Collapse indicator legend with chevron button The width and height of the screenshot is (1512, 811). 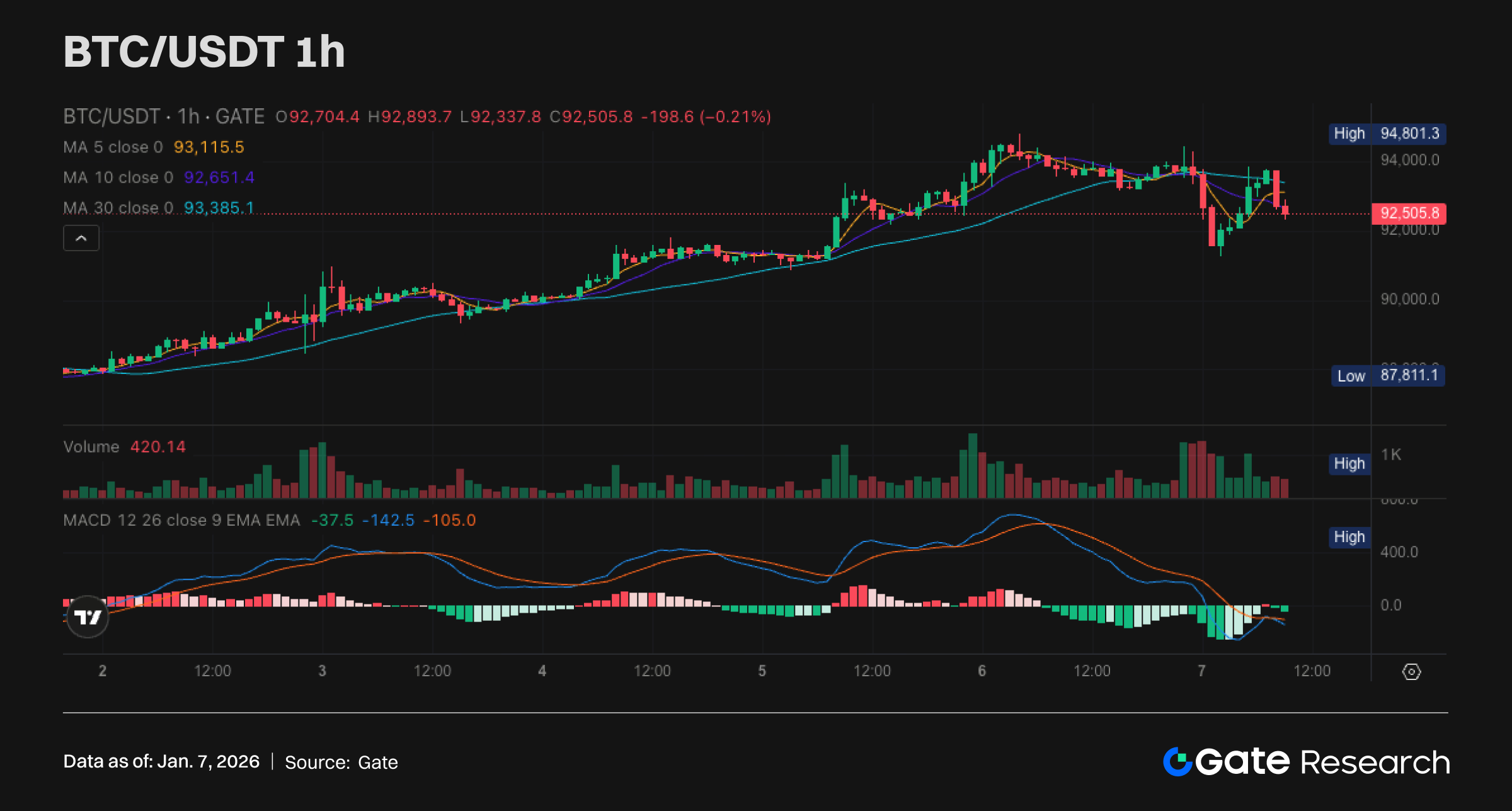[81, 239]
